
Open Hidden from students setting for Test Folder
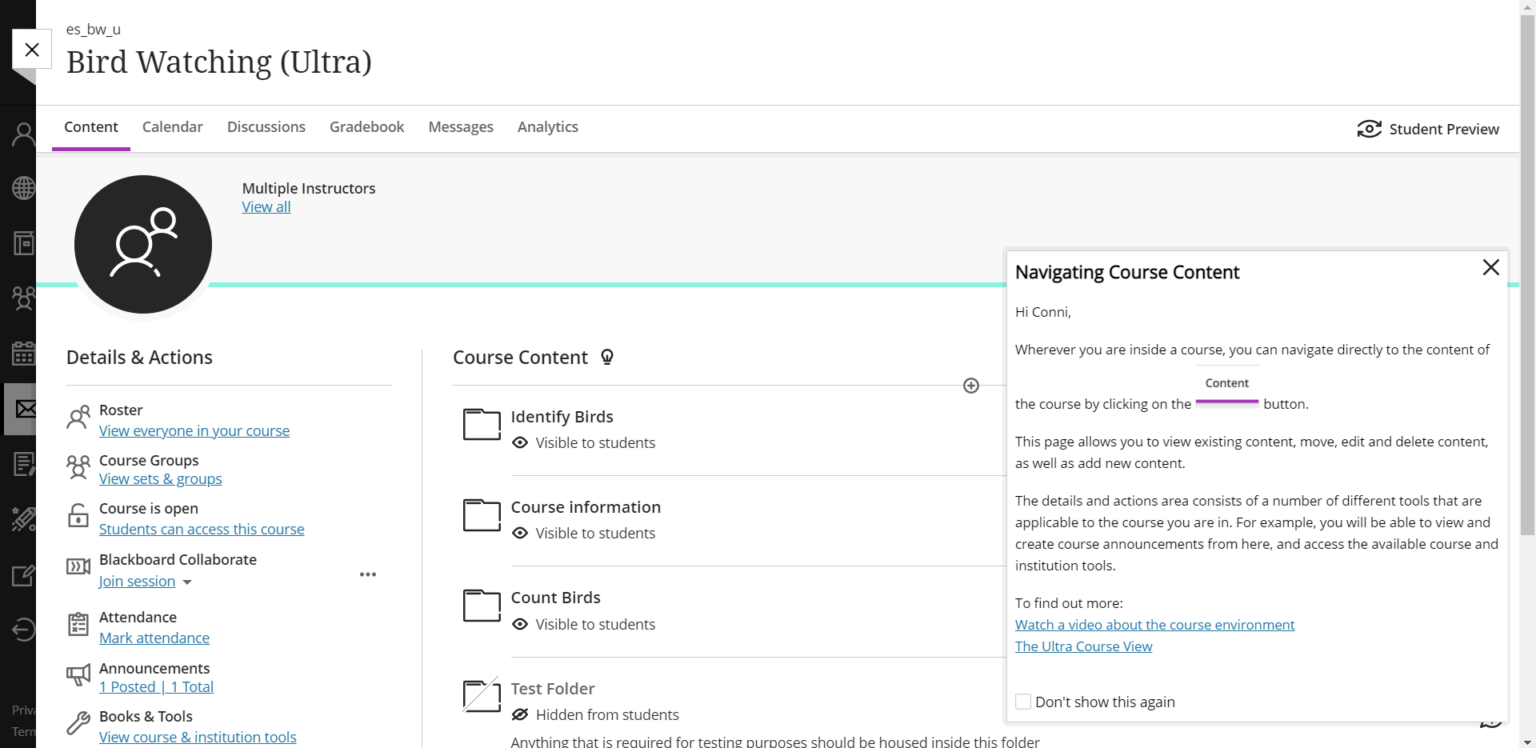pos(607,714)
